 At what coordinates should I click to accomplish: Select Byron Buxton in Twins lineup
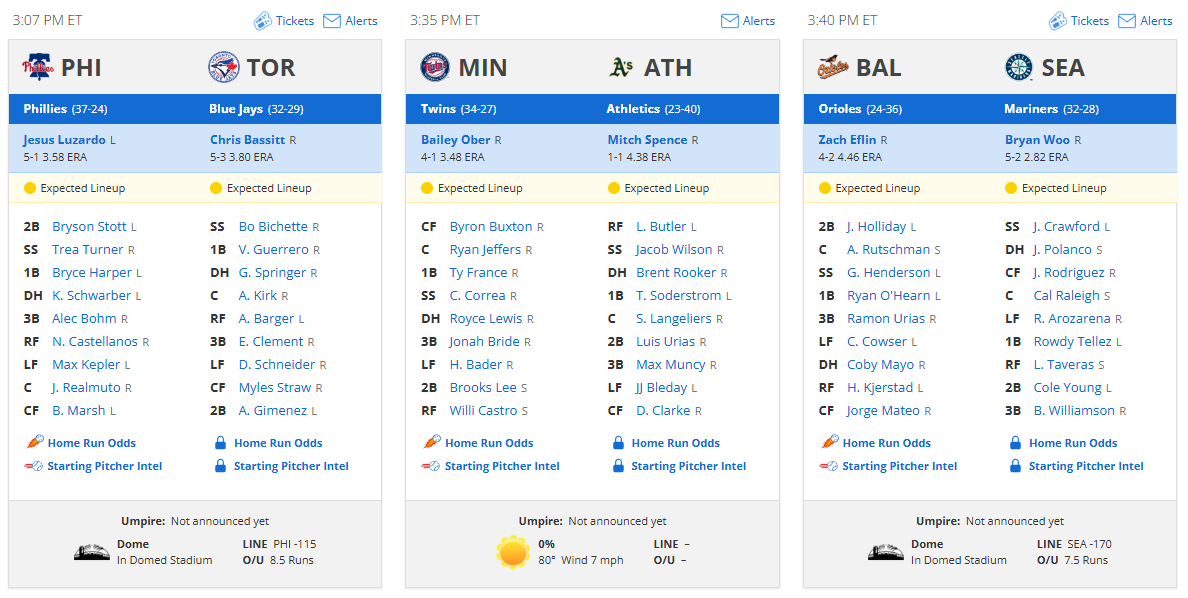tap(491, 227)
